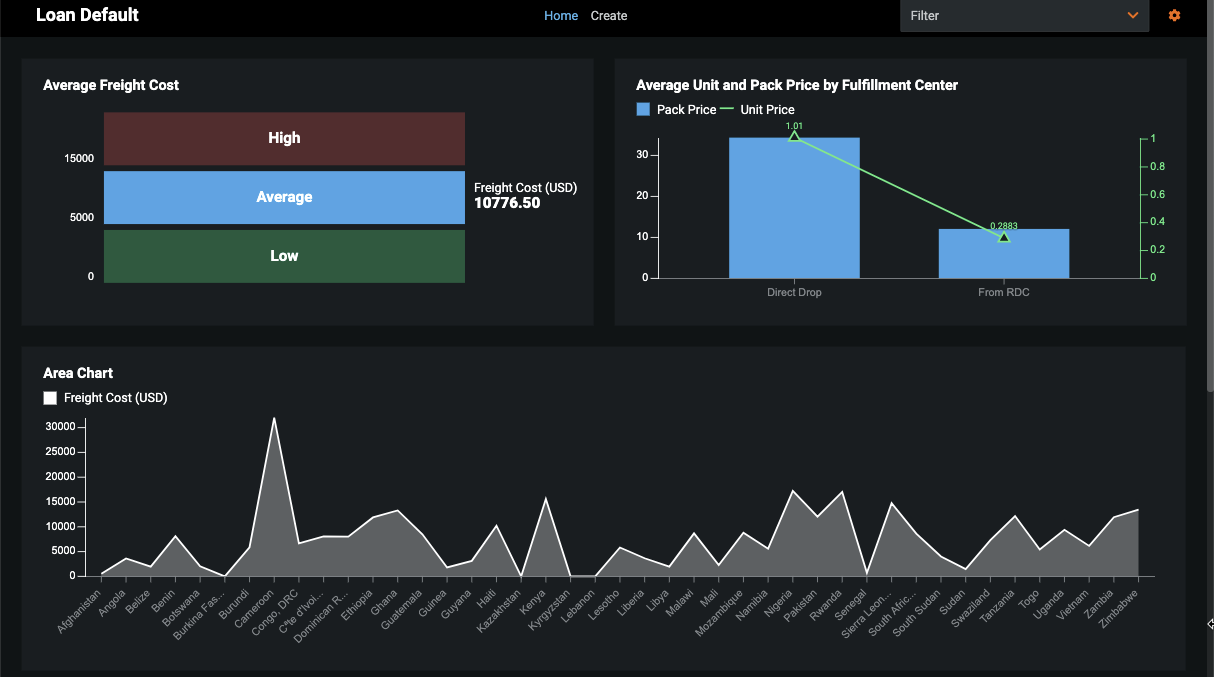The width and height of the screenshot is (1214, 677).
Task: Click the Direct Drop unit price triangle marker
Action: pos(794,136)
